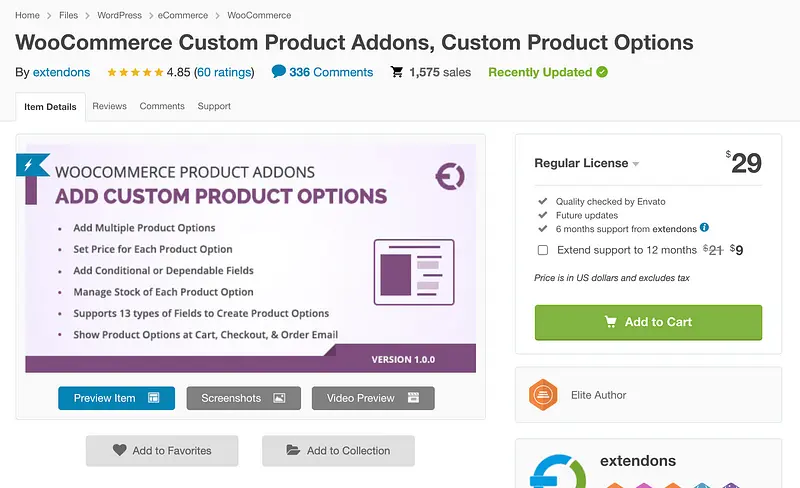The image size is (800, 488).
Task: Click the shopping cart sales icon
Action: [397, 72]
